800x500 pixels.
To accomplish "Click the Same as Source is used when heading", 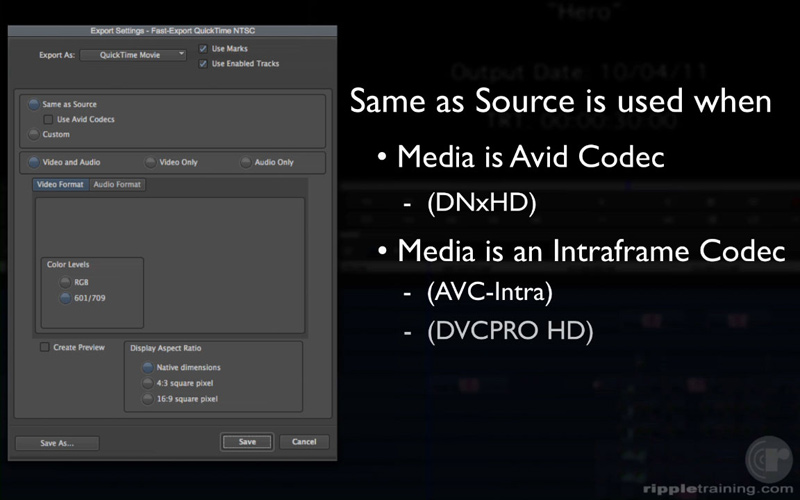I will tap(560, 101).
